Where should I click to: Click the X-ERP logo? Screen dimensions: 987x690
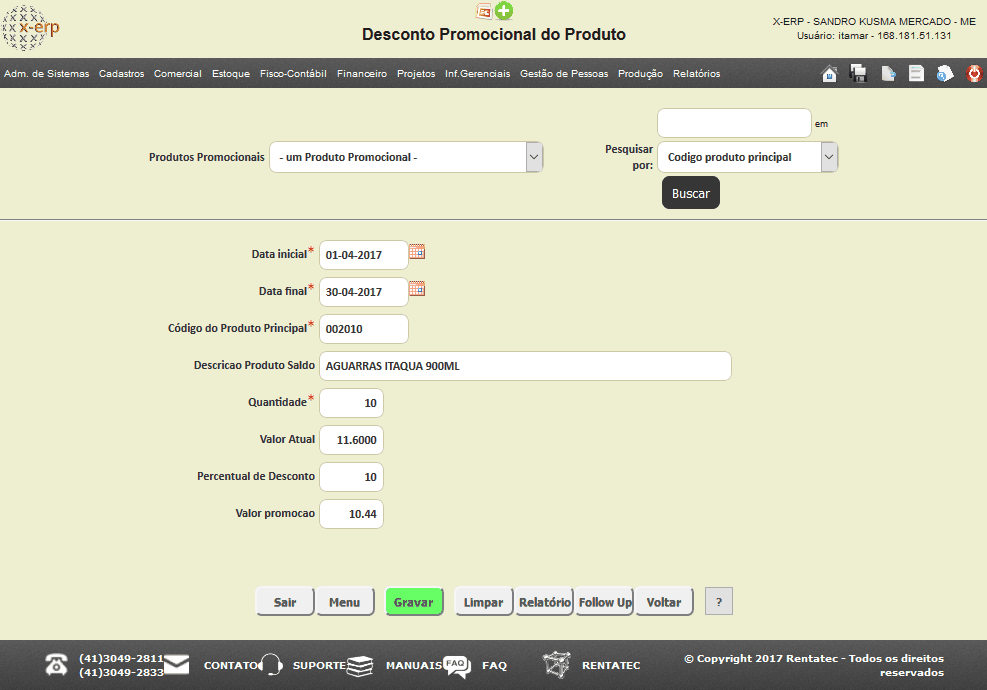click(30, 28)
